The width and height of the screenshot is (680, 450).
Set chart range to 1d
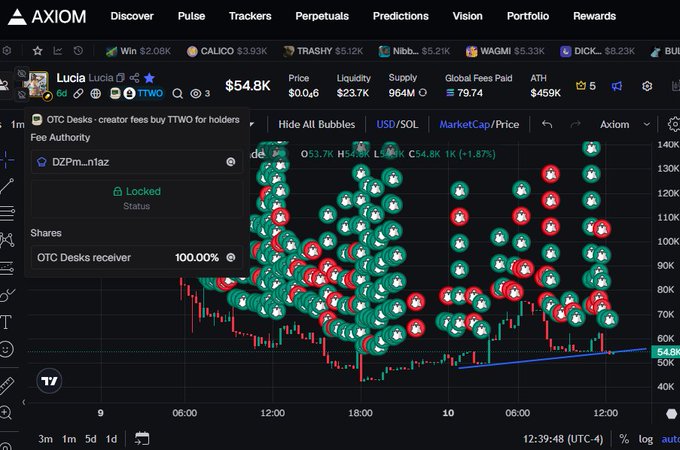coord(111,439)
